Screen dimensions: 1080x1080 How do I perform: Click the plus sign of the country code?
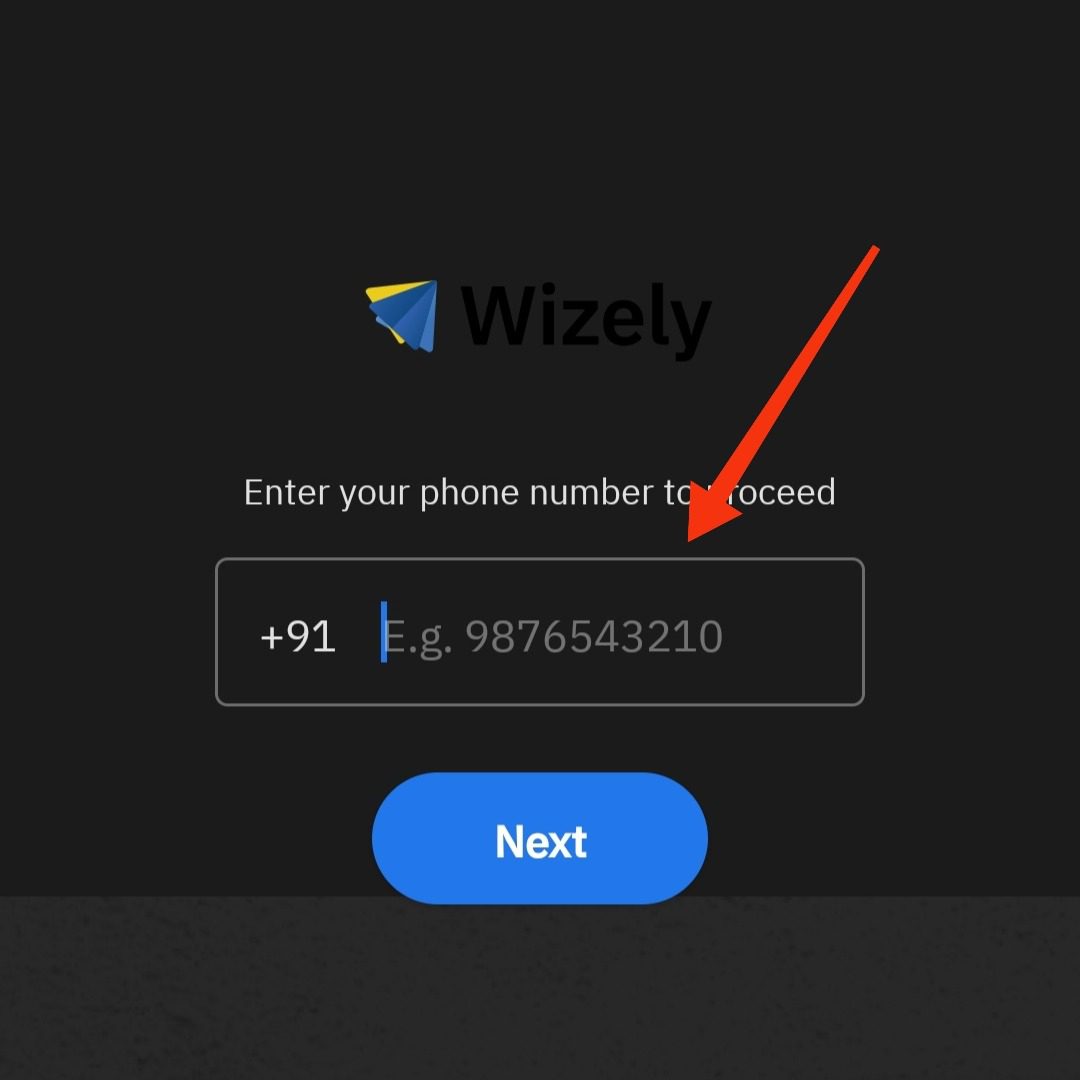[271, 637]
